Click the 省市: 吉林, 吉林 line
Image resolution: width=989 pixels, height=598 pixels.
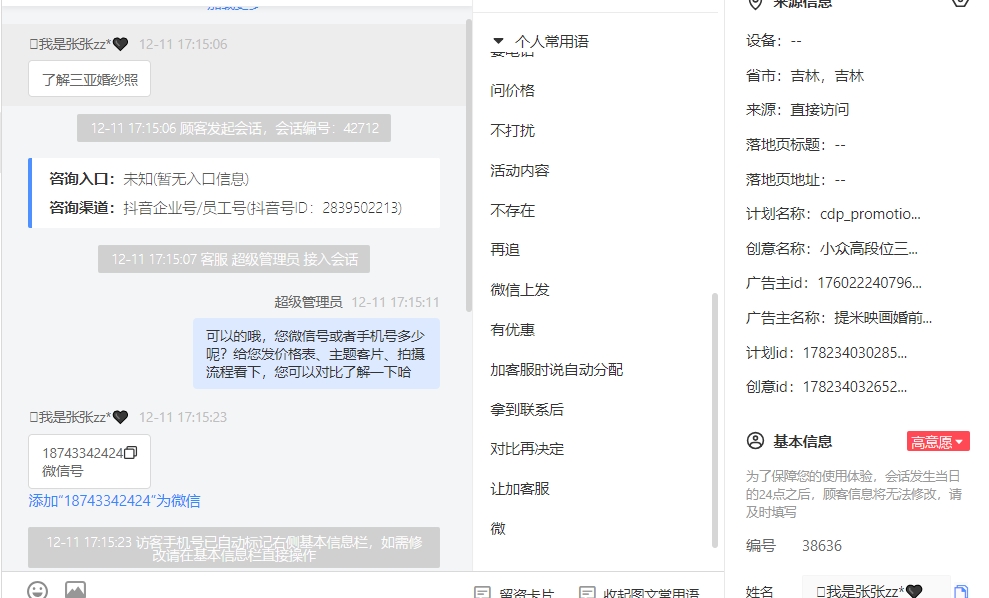[805, 76]
